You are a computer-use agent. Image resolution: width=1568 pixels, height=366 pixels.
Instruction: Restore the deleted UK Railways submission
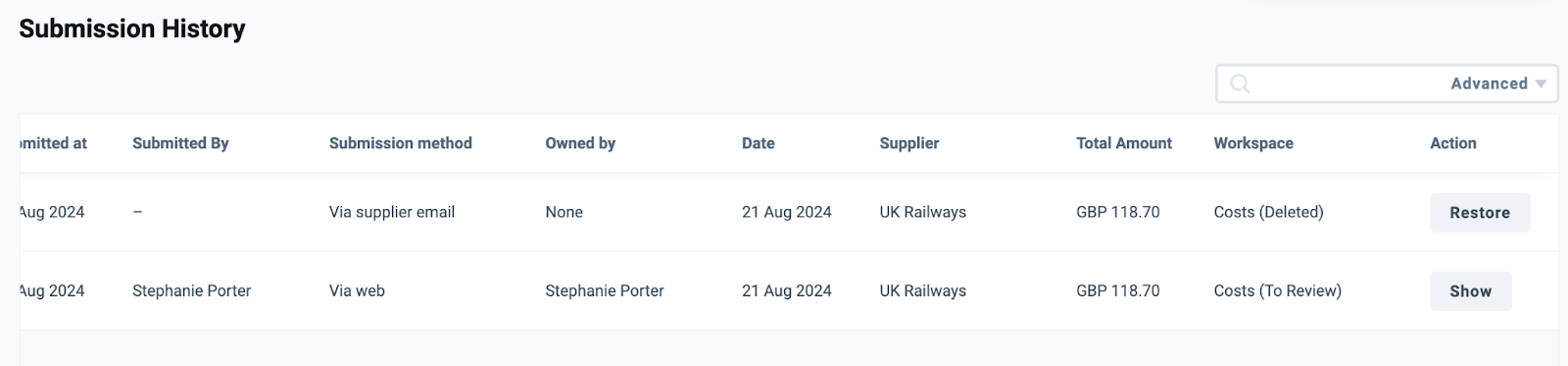tap(1480, 213)
